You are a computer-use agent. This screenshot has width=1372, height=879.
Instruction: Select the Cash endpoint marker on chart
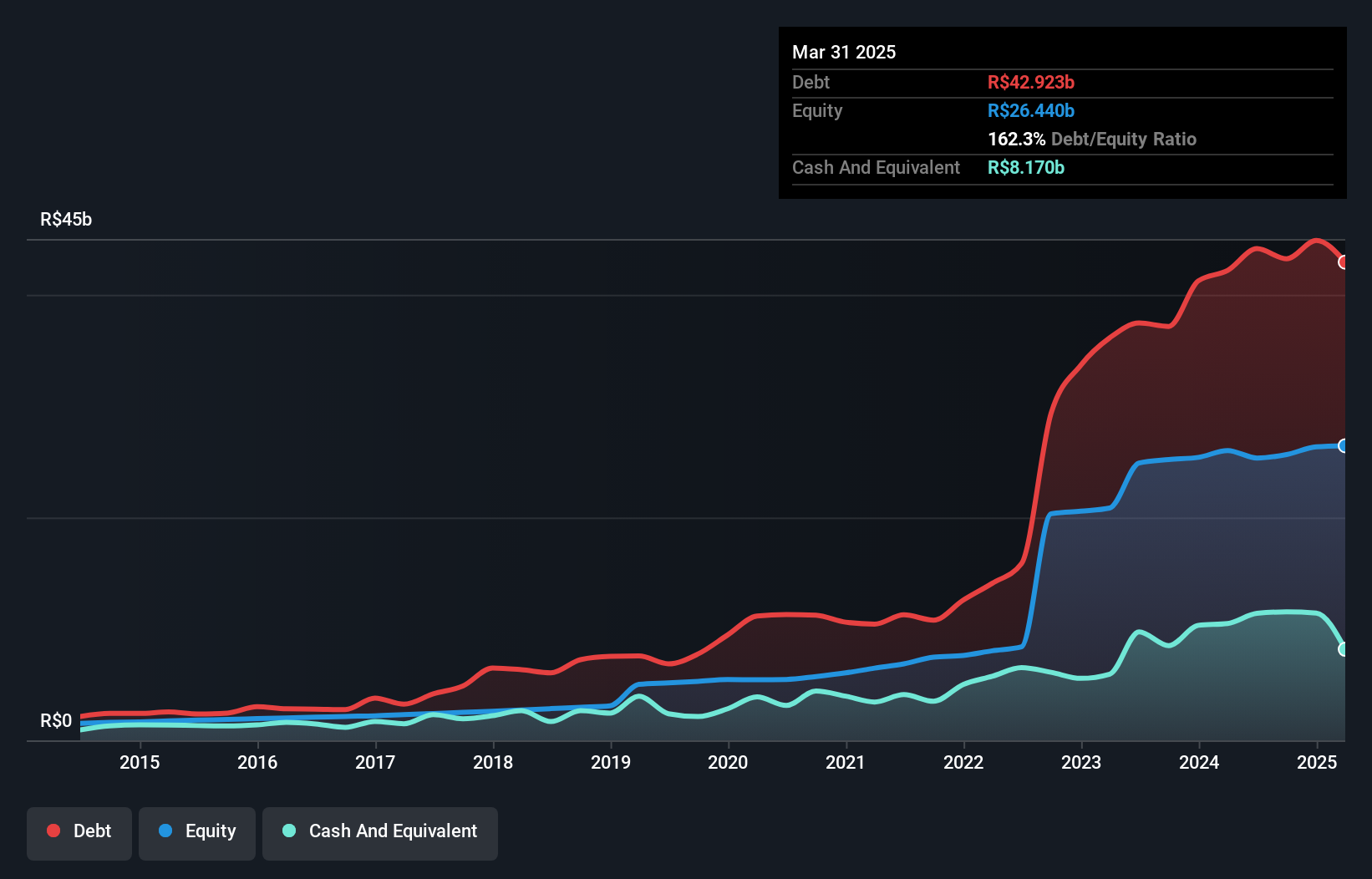tap(1344, 649)
